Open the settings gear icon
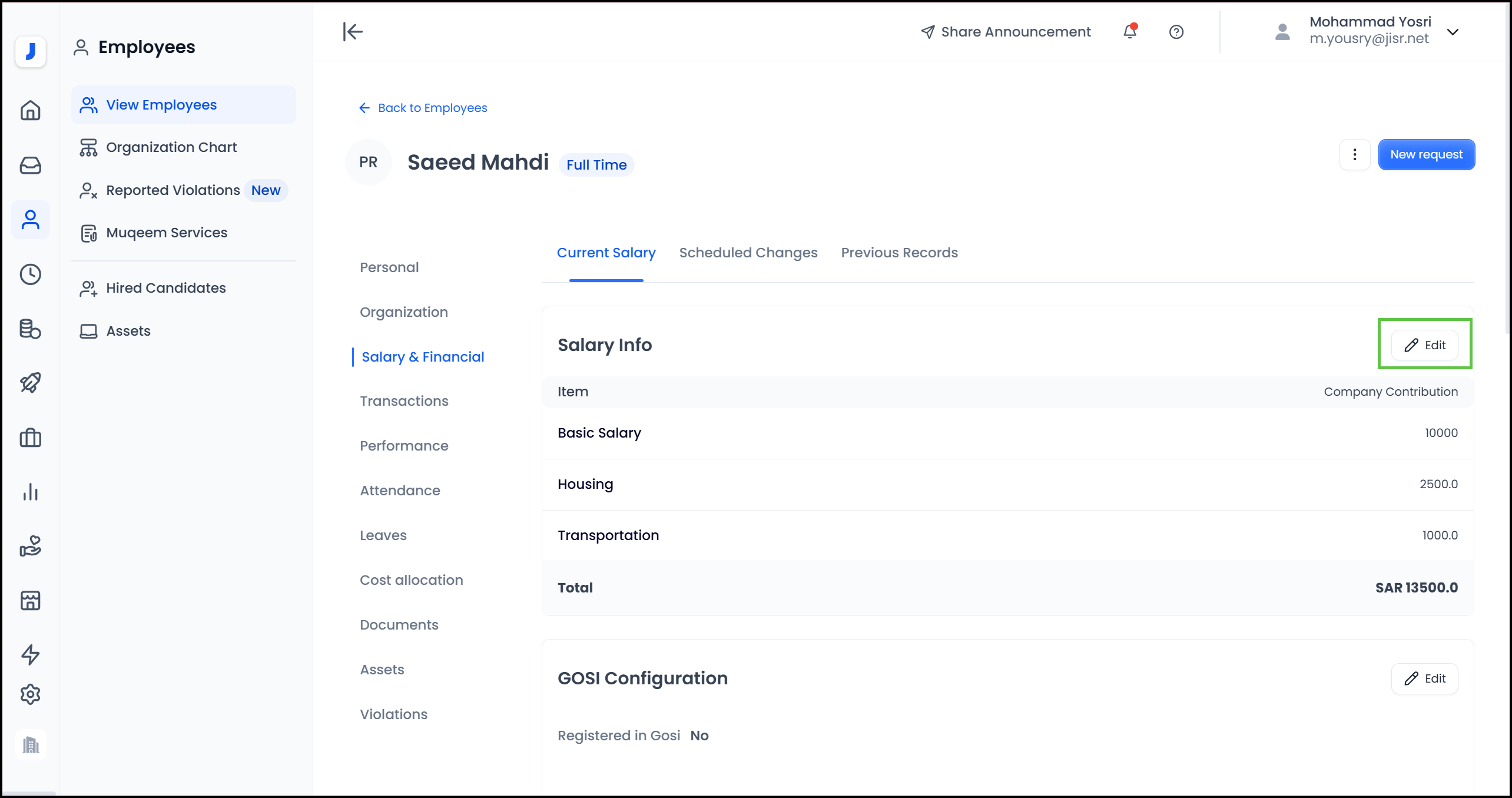 (x=31, y=694)
